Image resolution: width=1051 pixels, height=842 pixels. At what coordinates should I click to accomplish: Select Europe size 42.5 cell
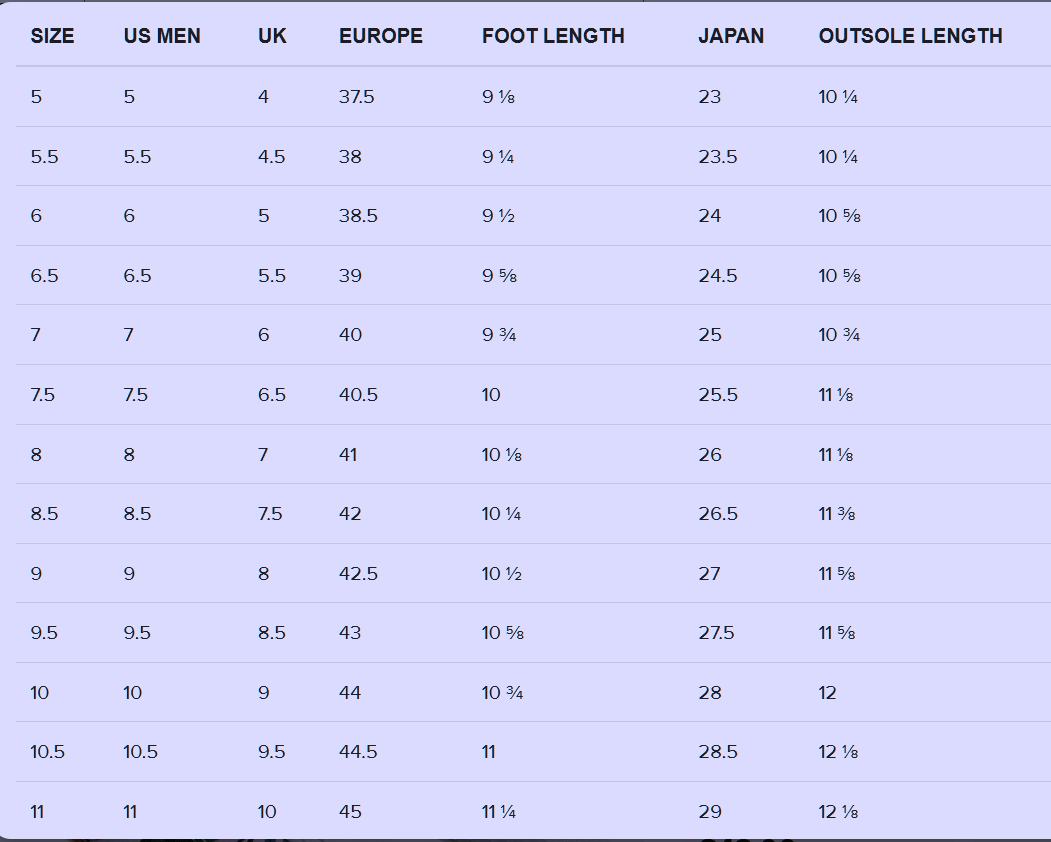[x=358, y=574]
